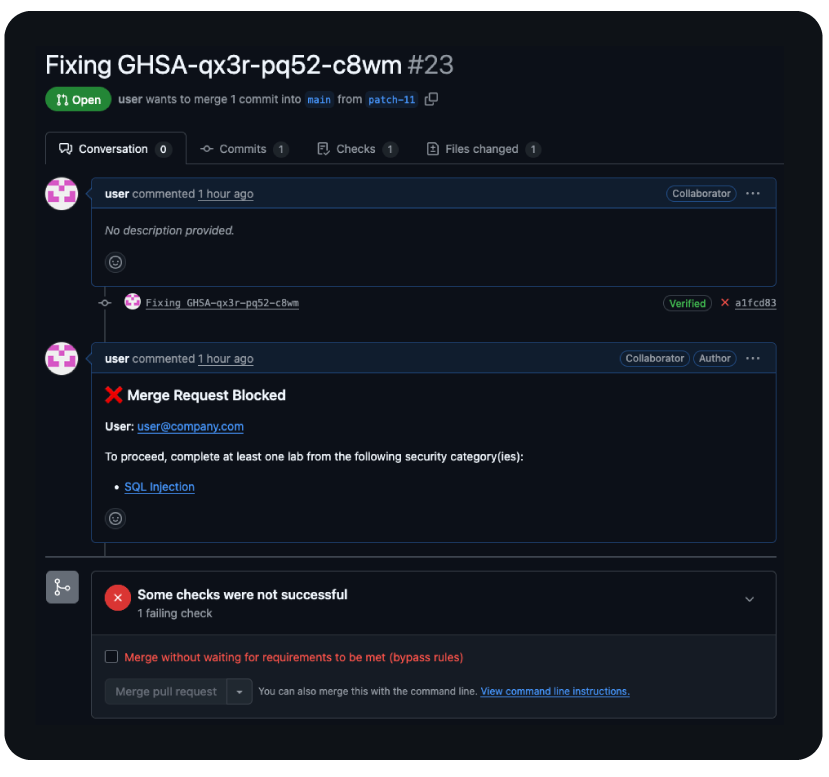Add emoji reaction to first comment

pyautogui.click(x=116, y=262)
